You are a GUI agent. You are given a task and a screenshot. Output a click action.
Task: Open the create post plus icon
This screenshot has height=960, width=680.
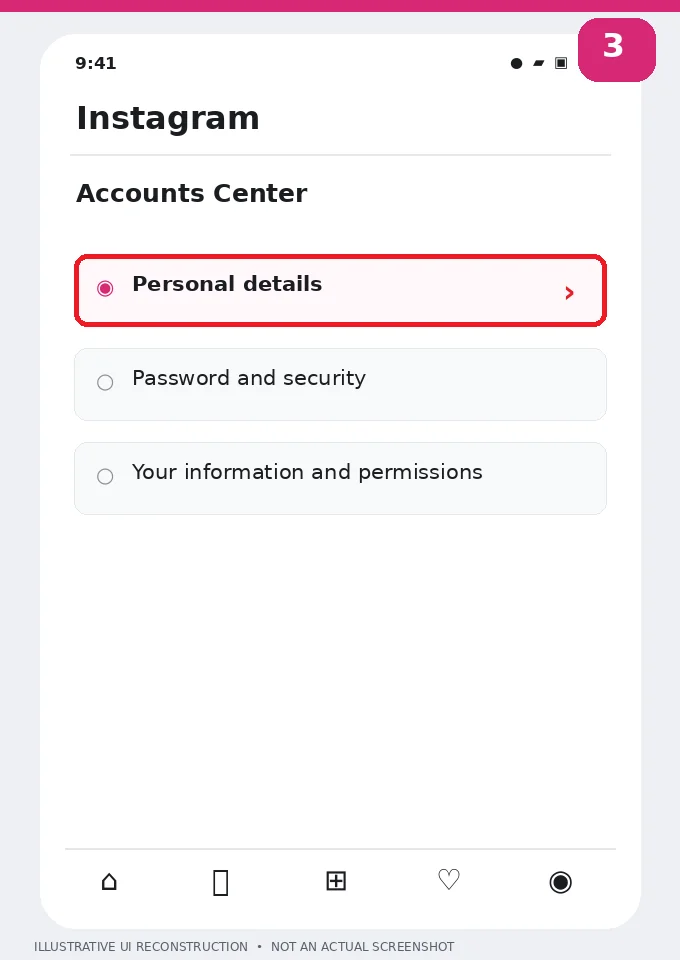(x=336, y=881)
